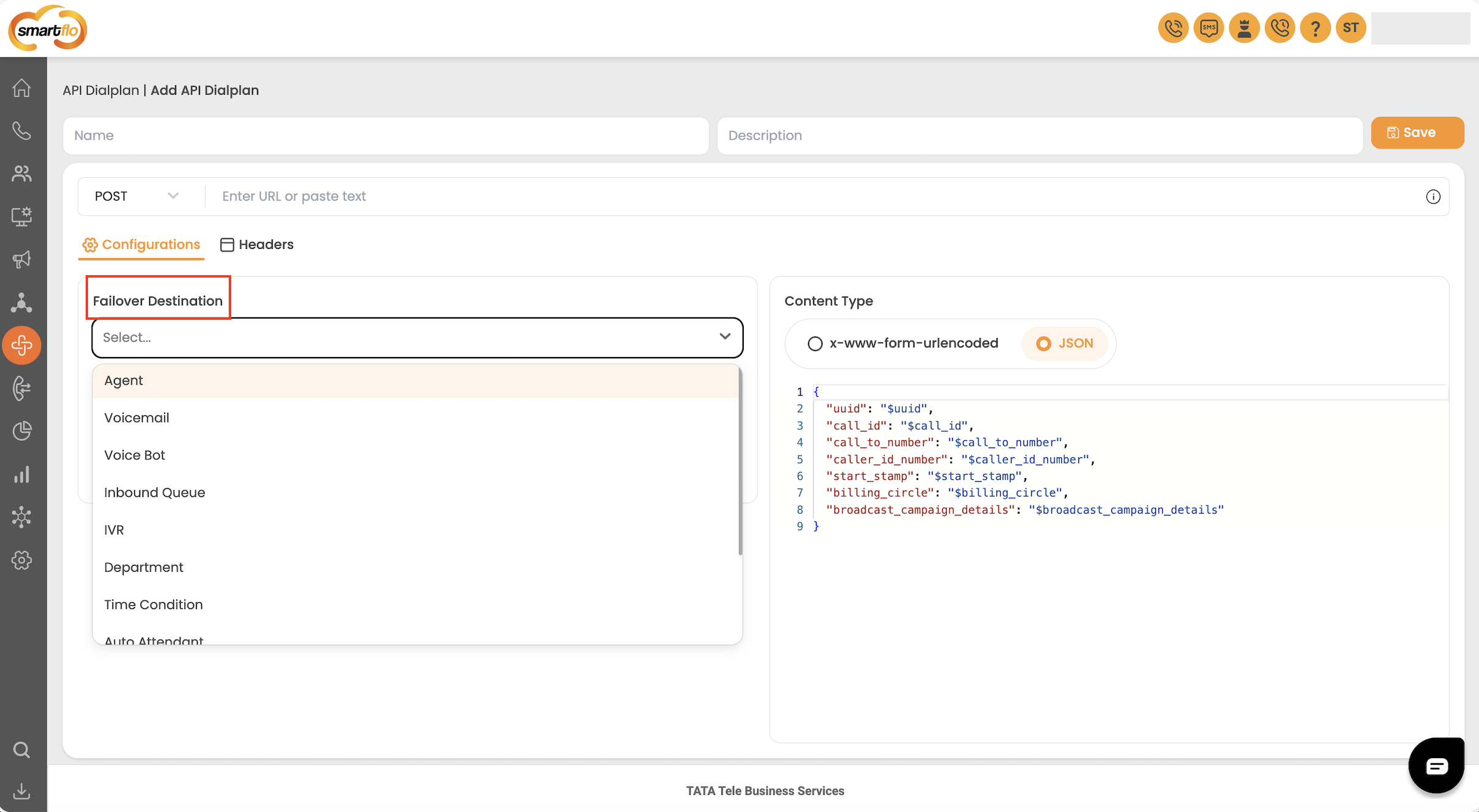Image resolution: width=1479 pixels, height=812 pixels.
Task: Open the bar chart reports sidebar icon
Action: 21,474
